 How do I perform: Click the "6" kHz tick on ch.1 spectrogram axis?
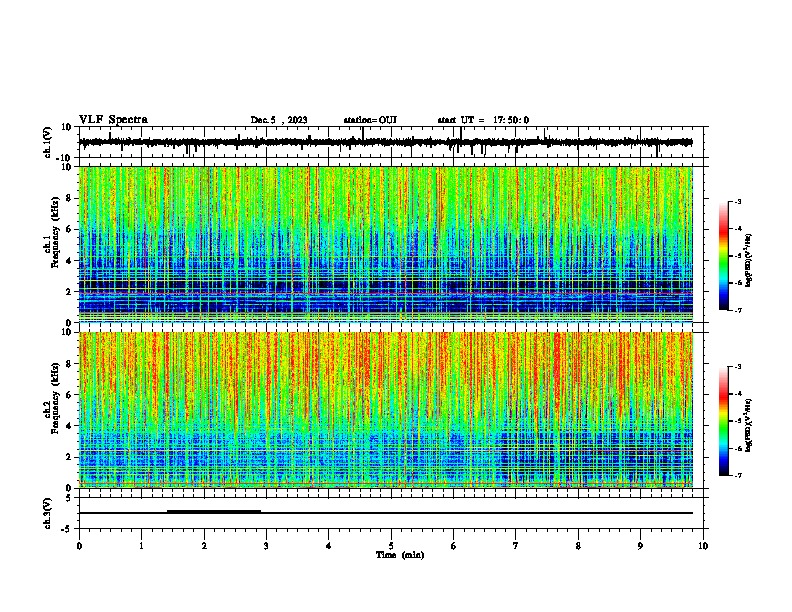click(70, 230)
